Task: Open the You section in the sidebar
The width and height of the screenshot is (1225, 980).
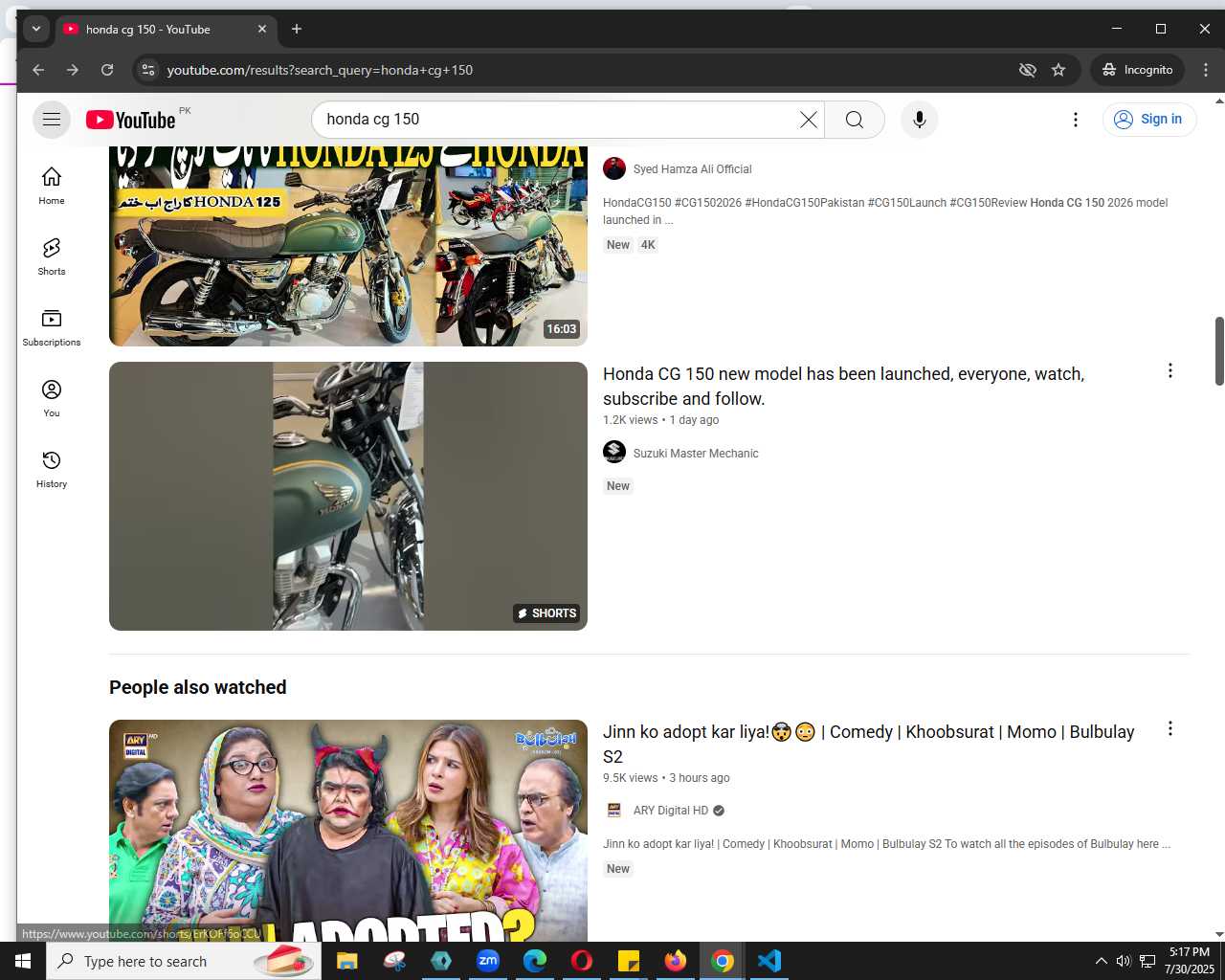Action: (x=52, y=398)
